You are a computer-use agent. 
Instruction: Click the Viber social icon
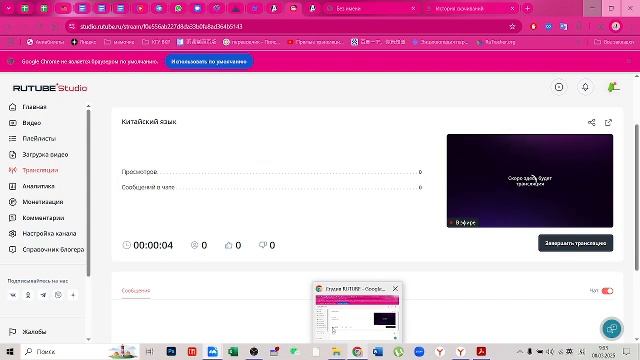58,295
